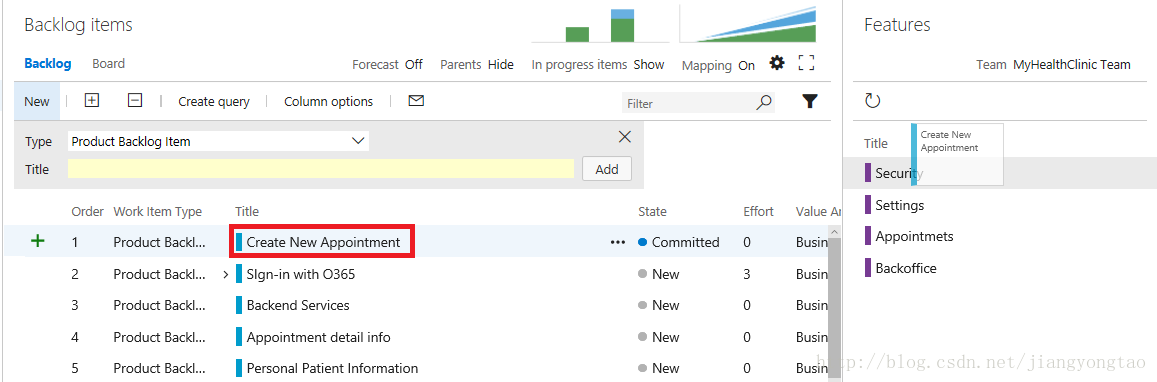
Task: Toggle Parents Hide setting
Action: pos(477,64)
